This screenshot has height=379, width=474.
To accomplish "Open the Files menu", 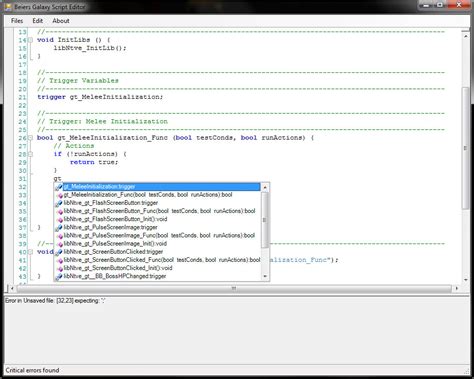I will tap(17, 21).
